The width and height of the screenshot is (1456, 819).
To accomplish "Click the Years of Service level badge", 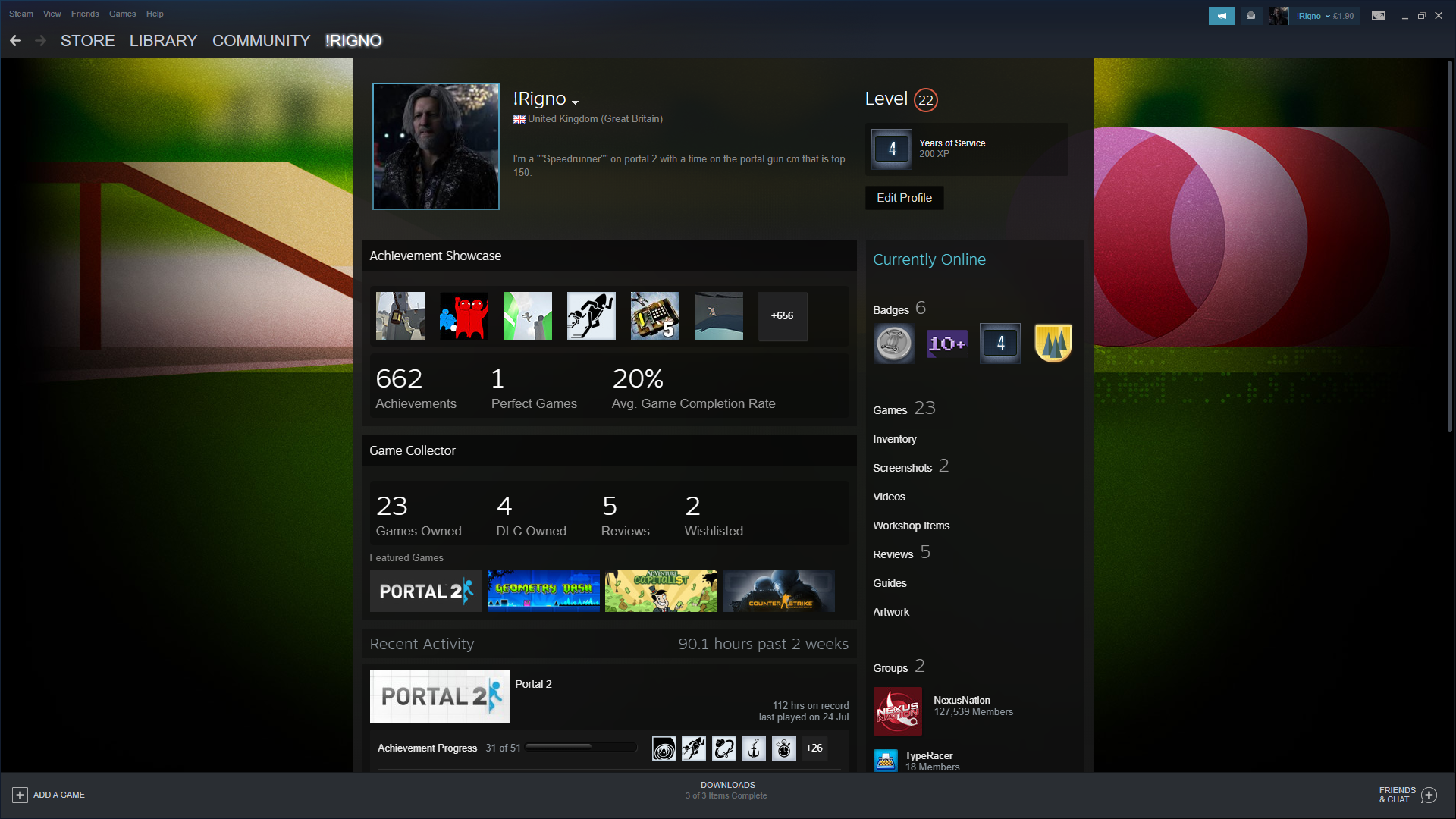I will (892, 149).
